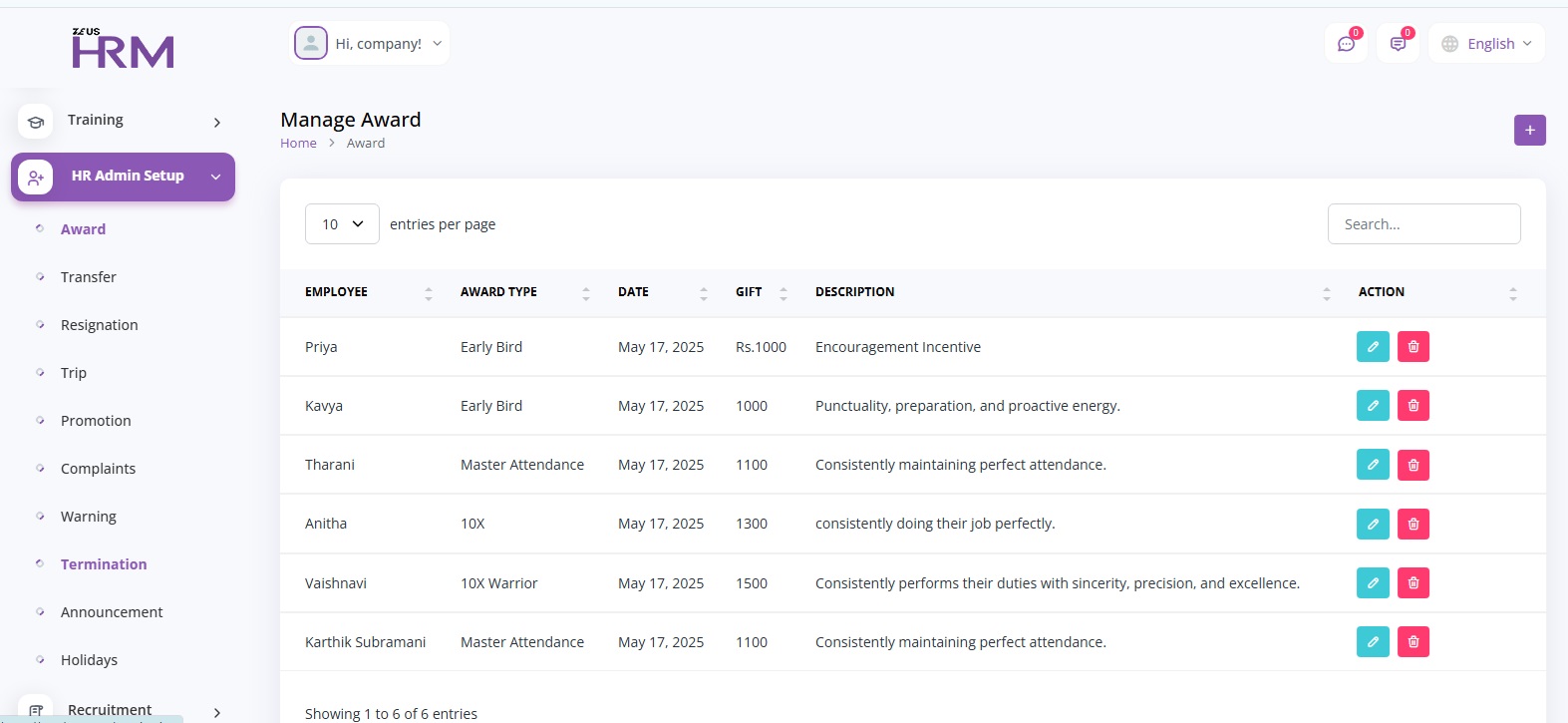
Task: Open the English language dropdown
Action: click(1487, 44)
